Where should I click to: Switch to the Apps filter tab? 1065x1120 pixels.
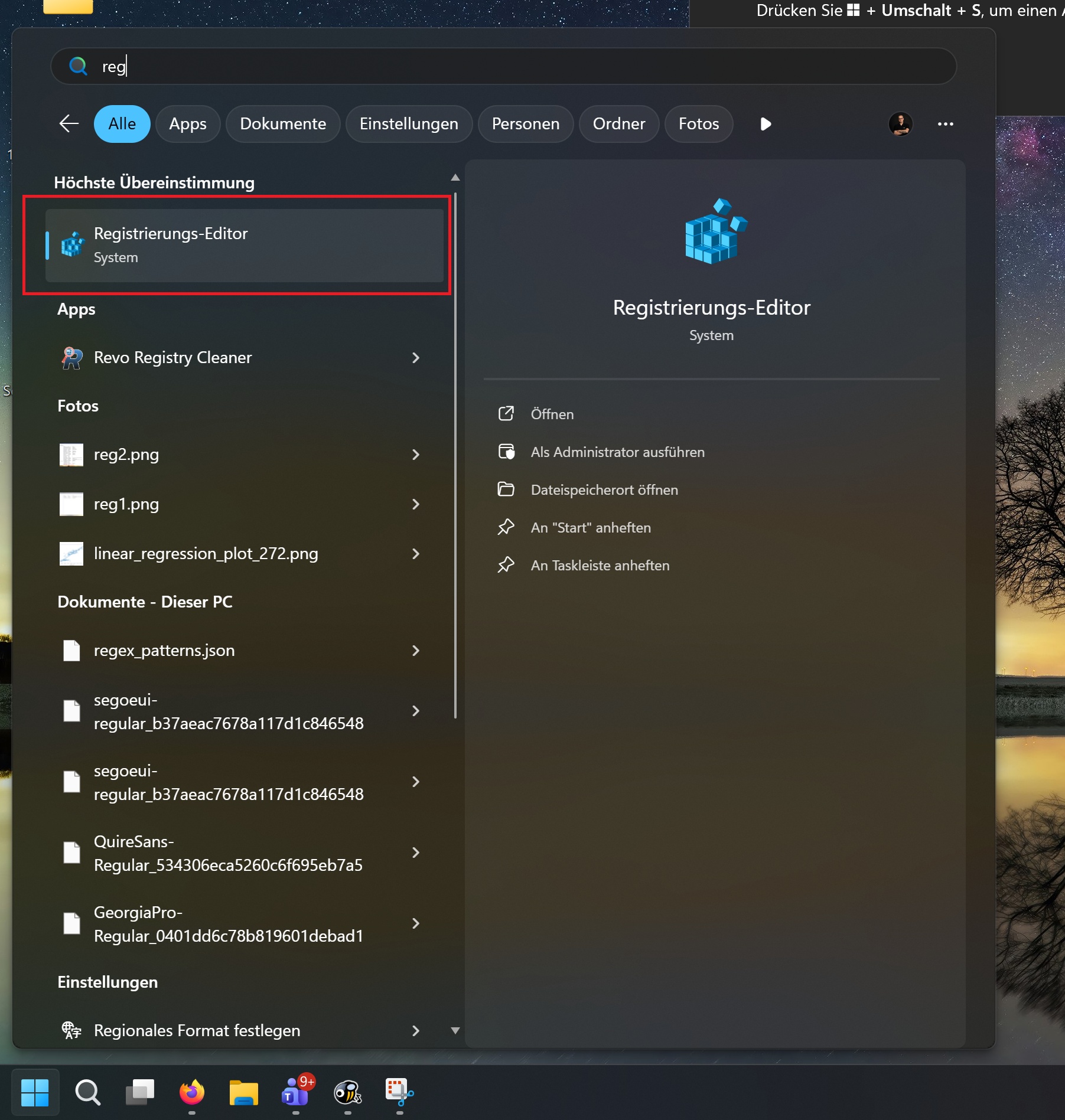tap(188, 124)
